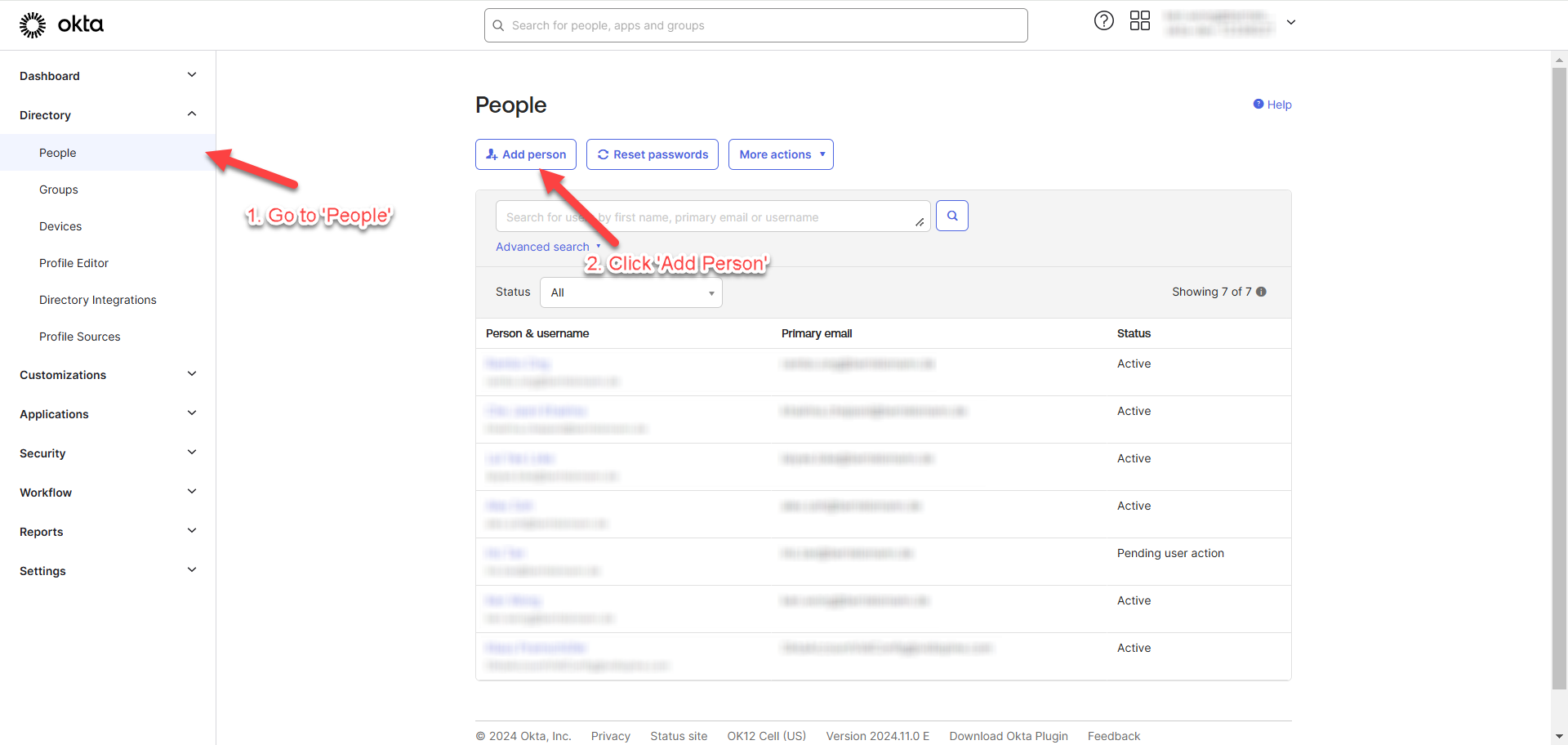Click the Add person button

tap(526, 154)
